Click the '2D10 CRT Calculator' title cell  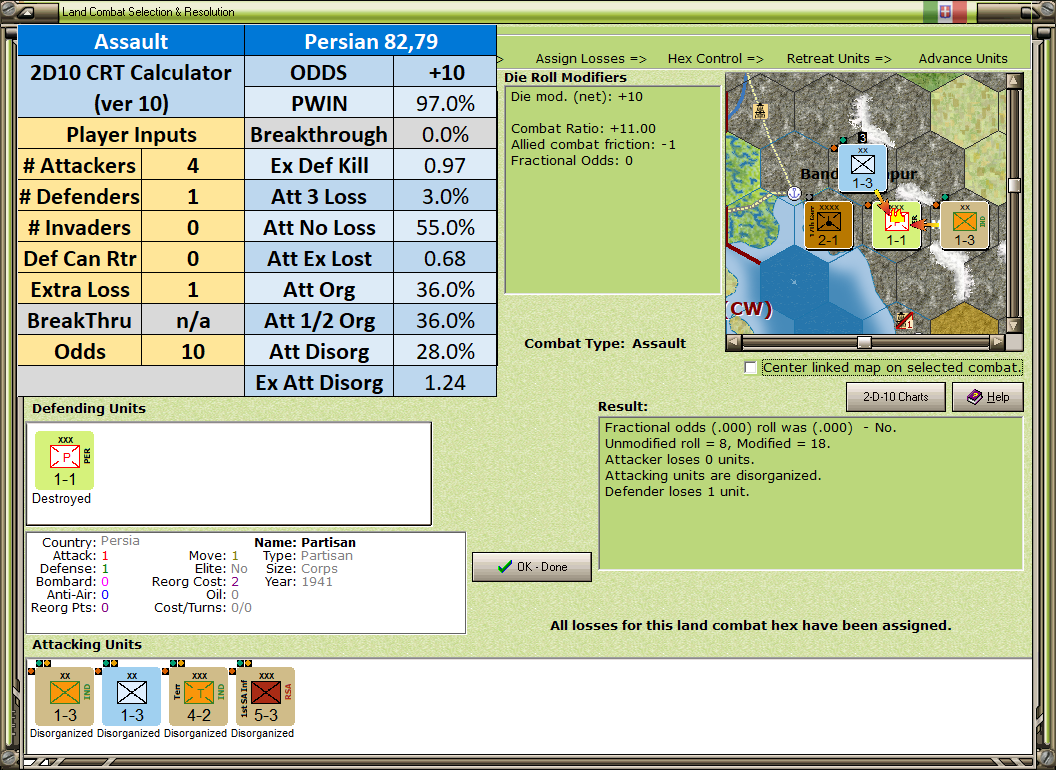click(x=131, y=88)
